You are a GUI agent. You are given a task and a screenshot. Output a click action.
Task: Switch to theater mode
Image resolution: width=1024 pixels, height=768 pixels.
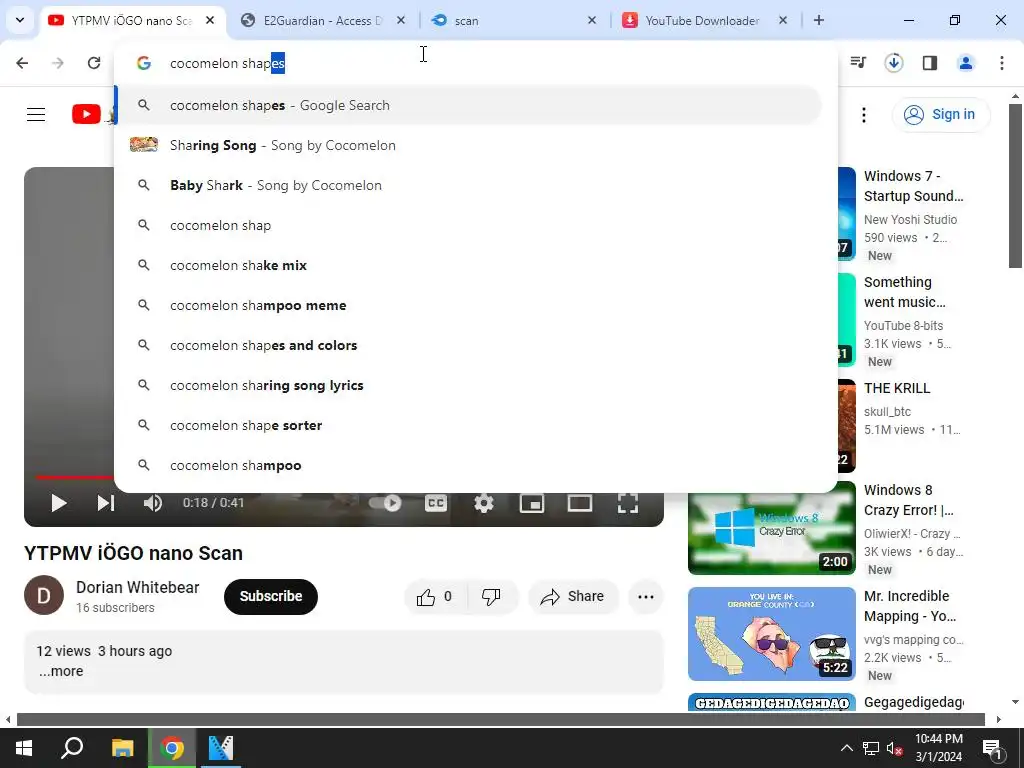pos(580,503)
